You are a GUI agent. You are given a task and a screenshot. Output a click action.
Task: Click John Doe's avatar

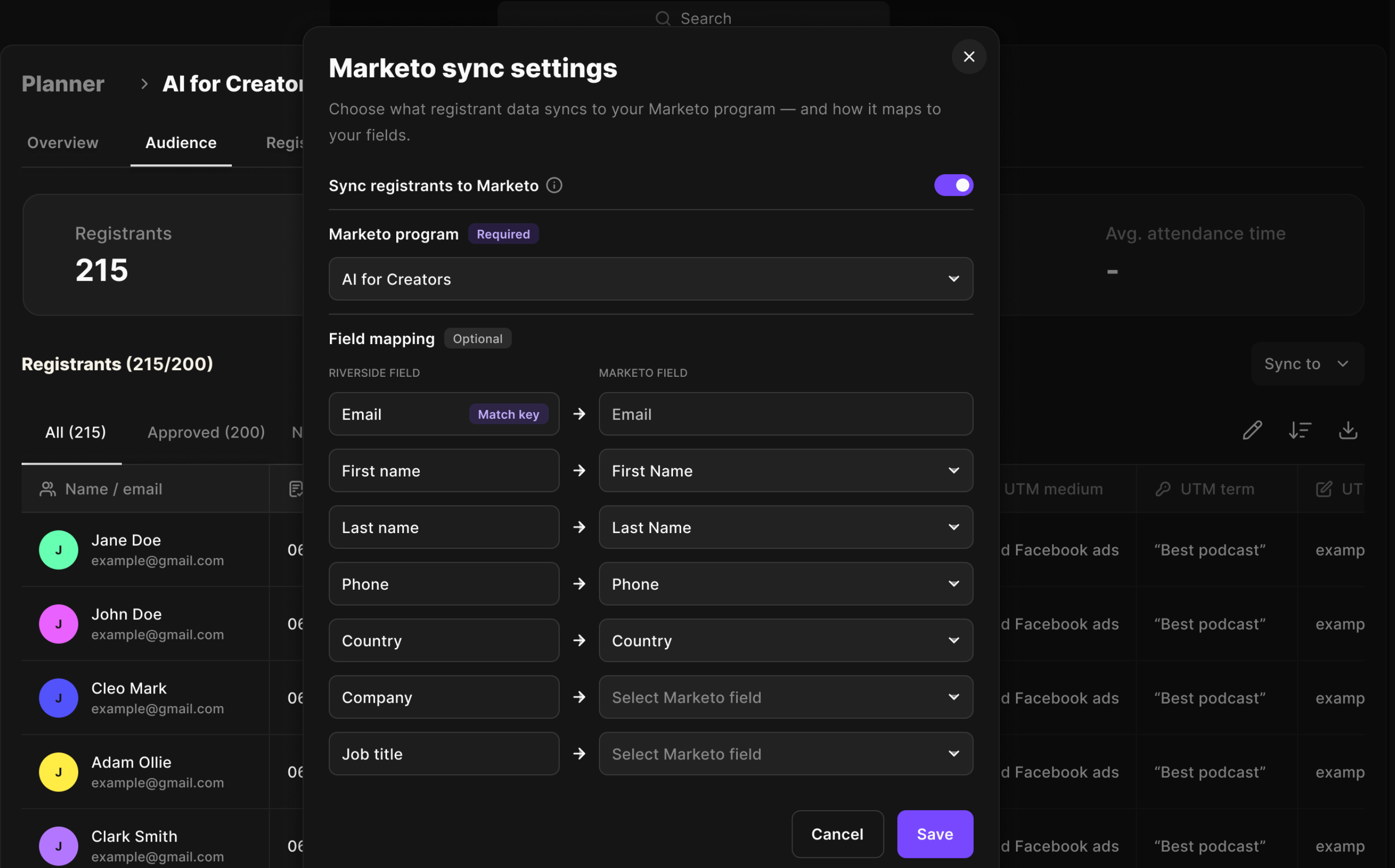pos(59,624)
